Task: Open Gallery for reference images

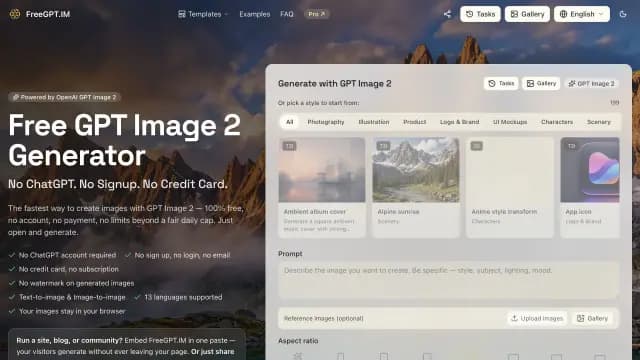Action: click(593, 318)
